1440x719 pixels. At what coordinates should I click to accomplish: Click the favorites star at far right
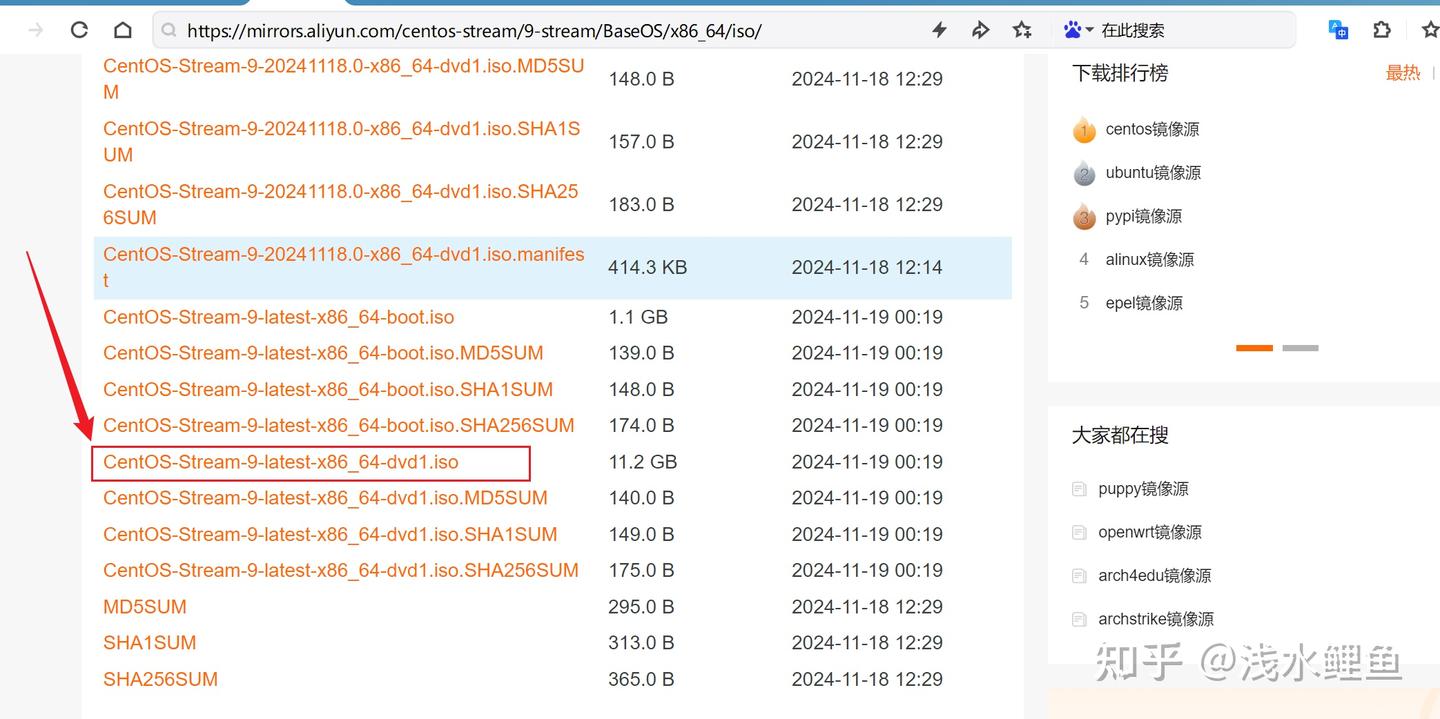coord(1429,29)
